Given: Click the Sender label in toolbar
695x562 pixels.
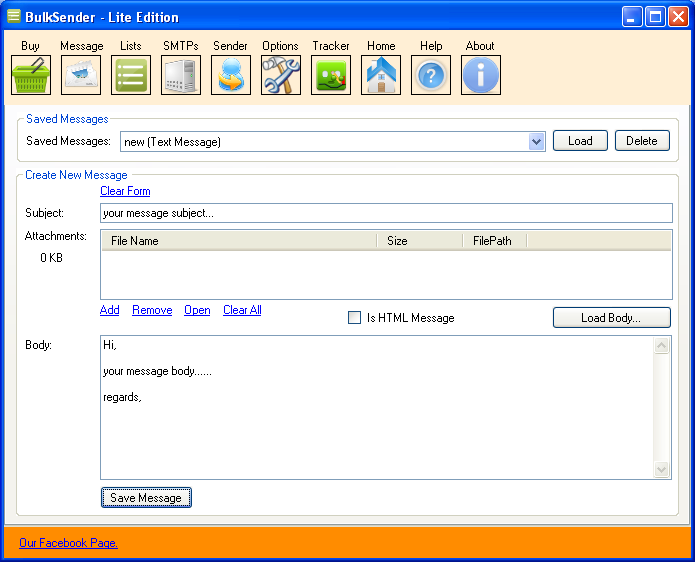Looking at the screenshot, I should click(x=230, y=46).
